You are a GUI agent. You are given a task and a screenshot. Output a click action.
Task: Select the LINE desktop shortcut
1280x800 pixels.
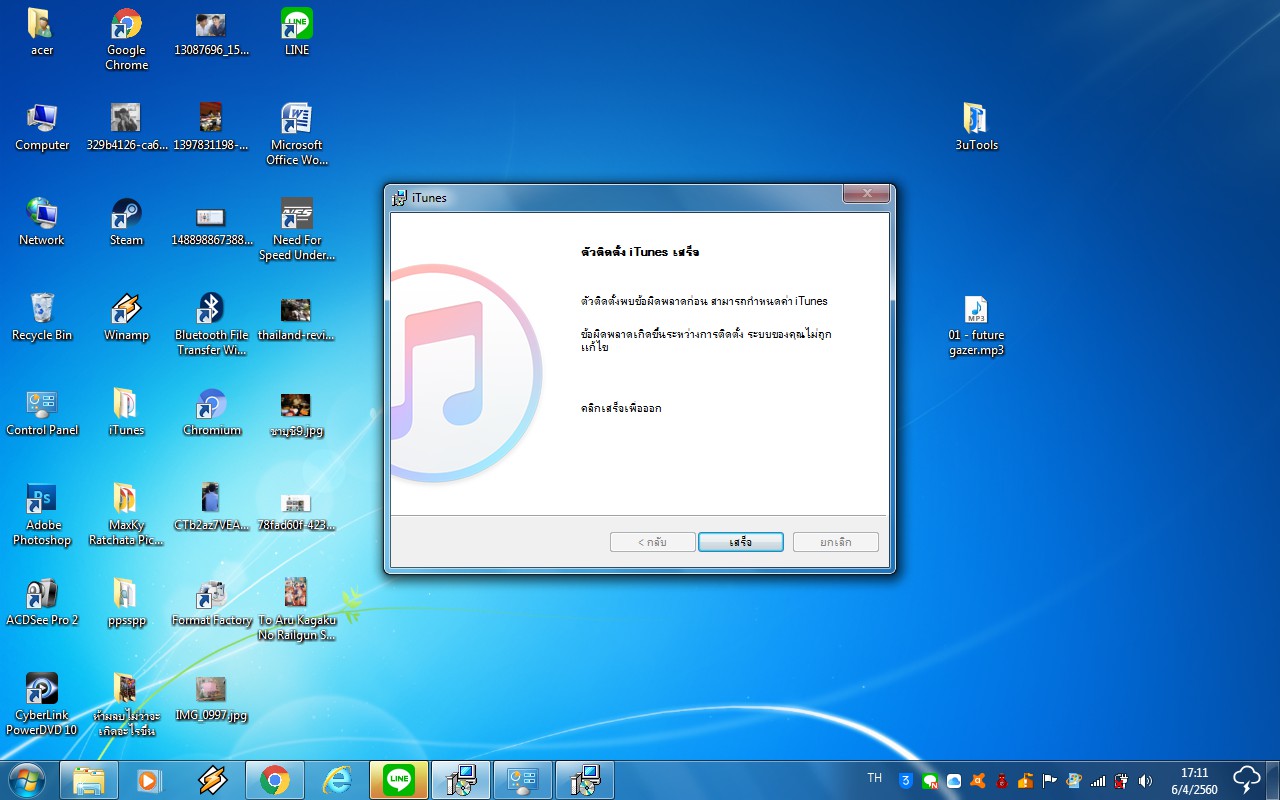297,32
